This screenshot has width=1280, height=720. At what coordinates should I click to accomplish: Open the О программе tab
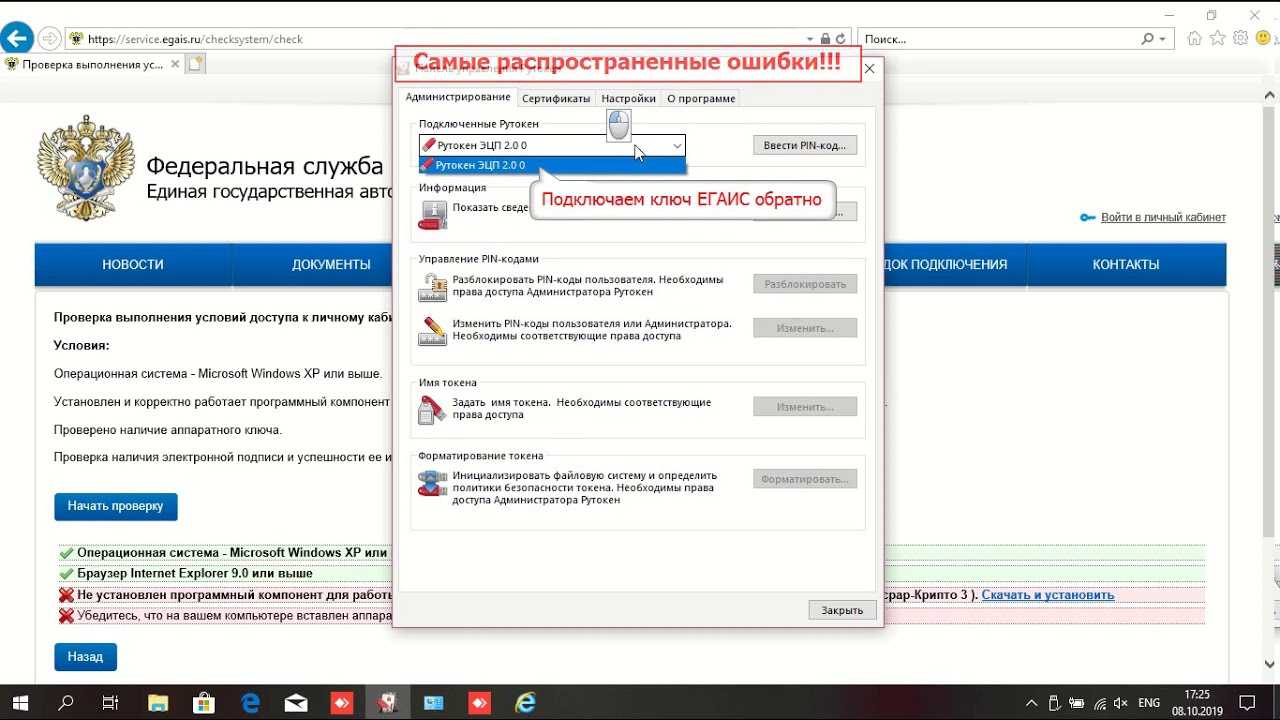coord(701,98)
